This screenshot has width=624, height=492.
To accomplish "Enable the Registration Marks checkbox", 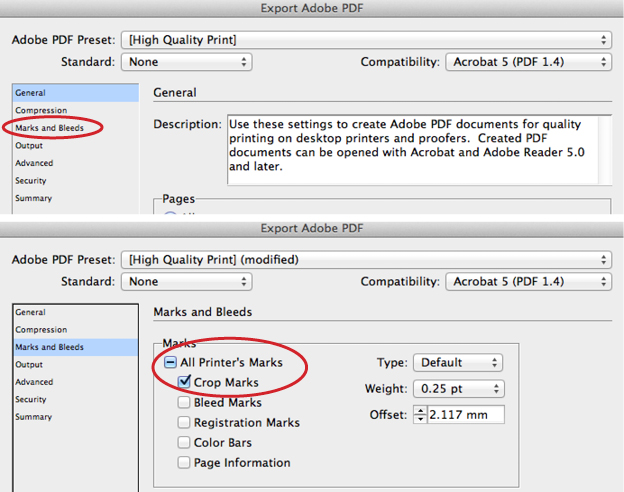I will pos(184,422).
